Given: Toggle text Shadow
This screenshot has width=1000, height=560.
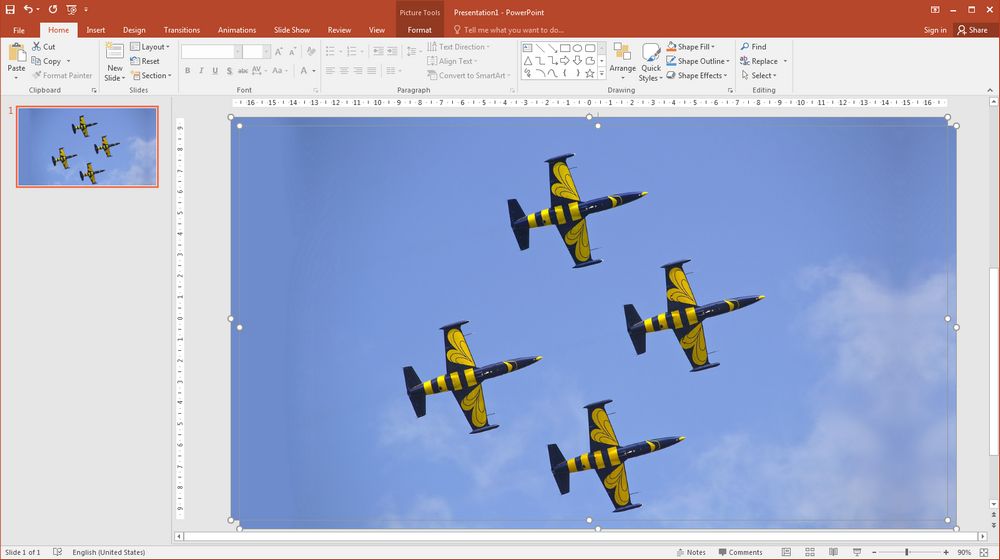Looking at the screenshot, I should coord(229,71).
